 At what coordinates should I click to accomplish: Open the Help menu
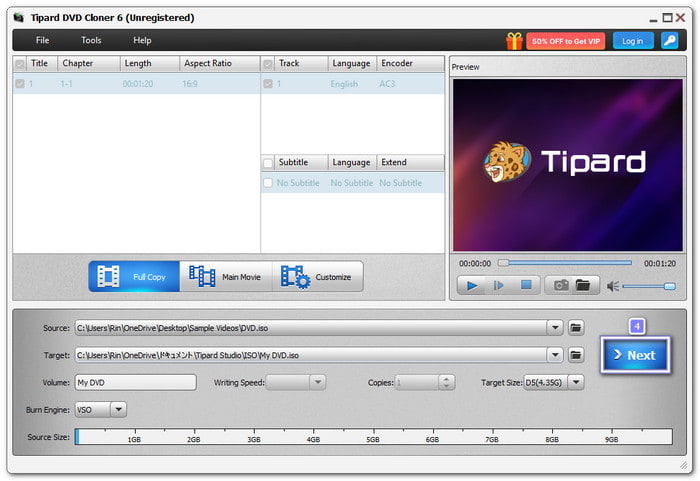pyautogui.click(x=142, y=40)
